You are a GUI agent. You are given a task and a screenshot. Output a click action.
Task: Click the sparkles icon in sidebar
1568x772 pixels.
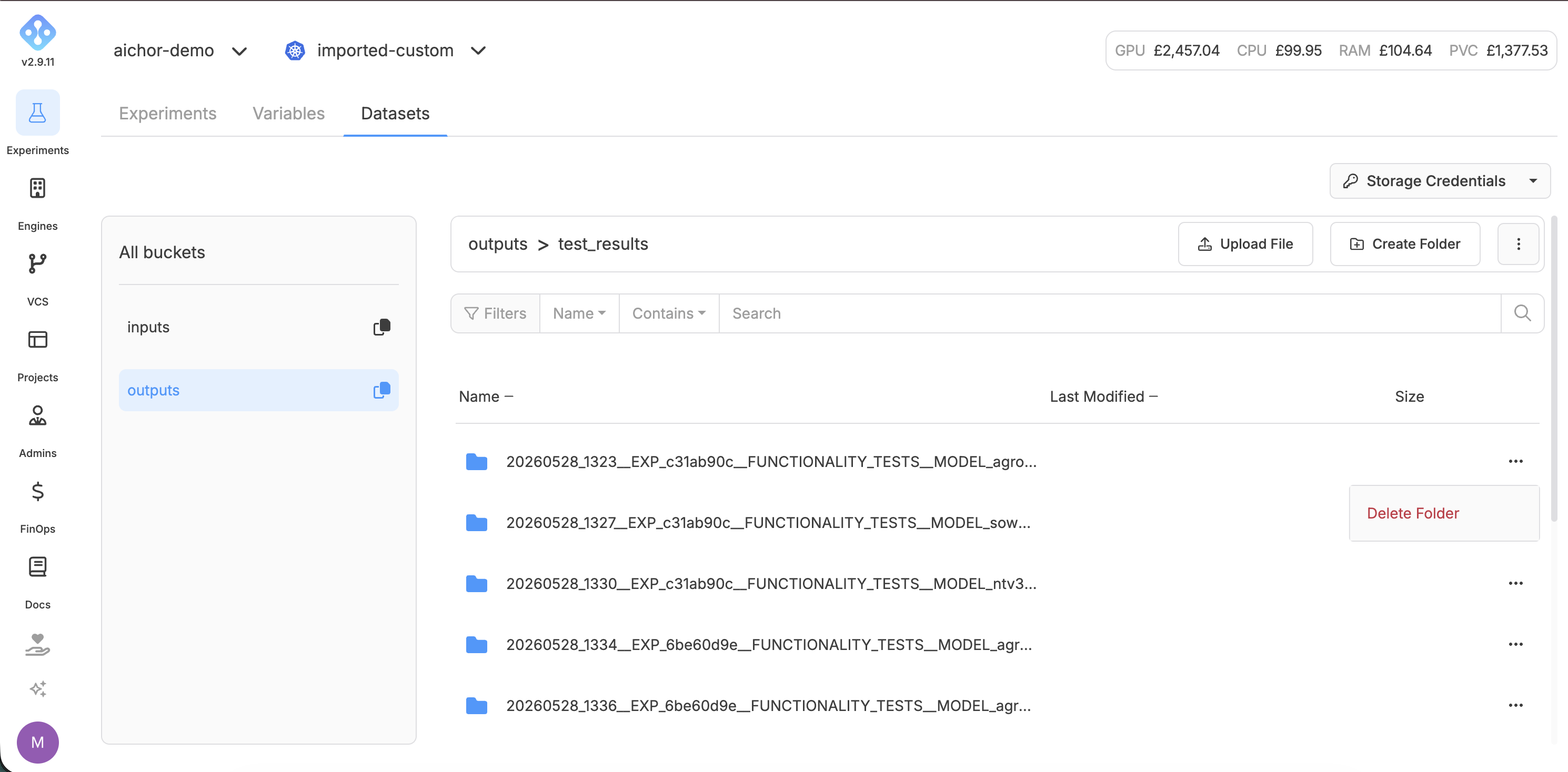(x=38, y=689)
